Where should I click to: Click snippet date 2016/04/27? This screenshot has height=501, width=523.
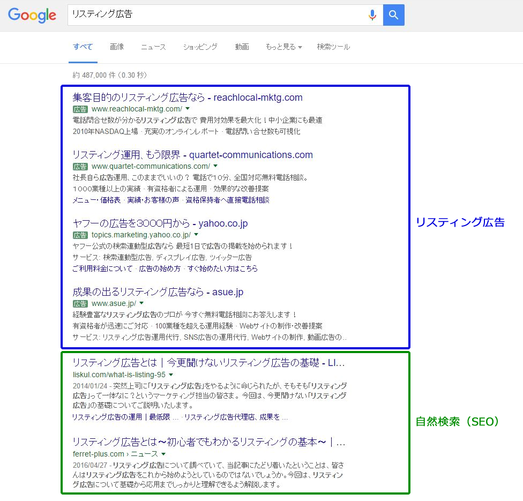click(90, 465)
